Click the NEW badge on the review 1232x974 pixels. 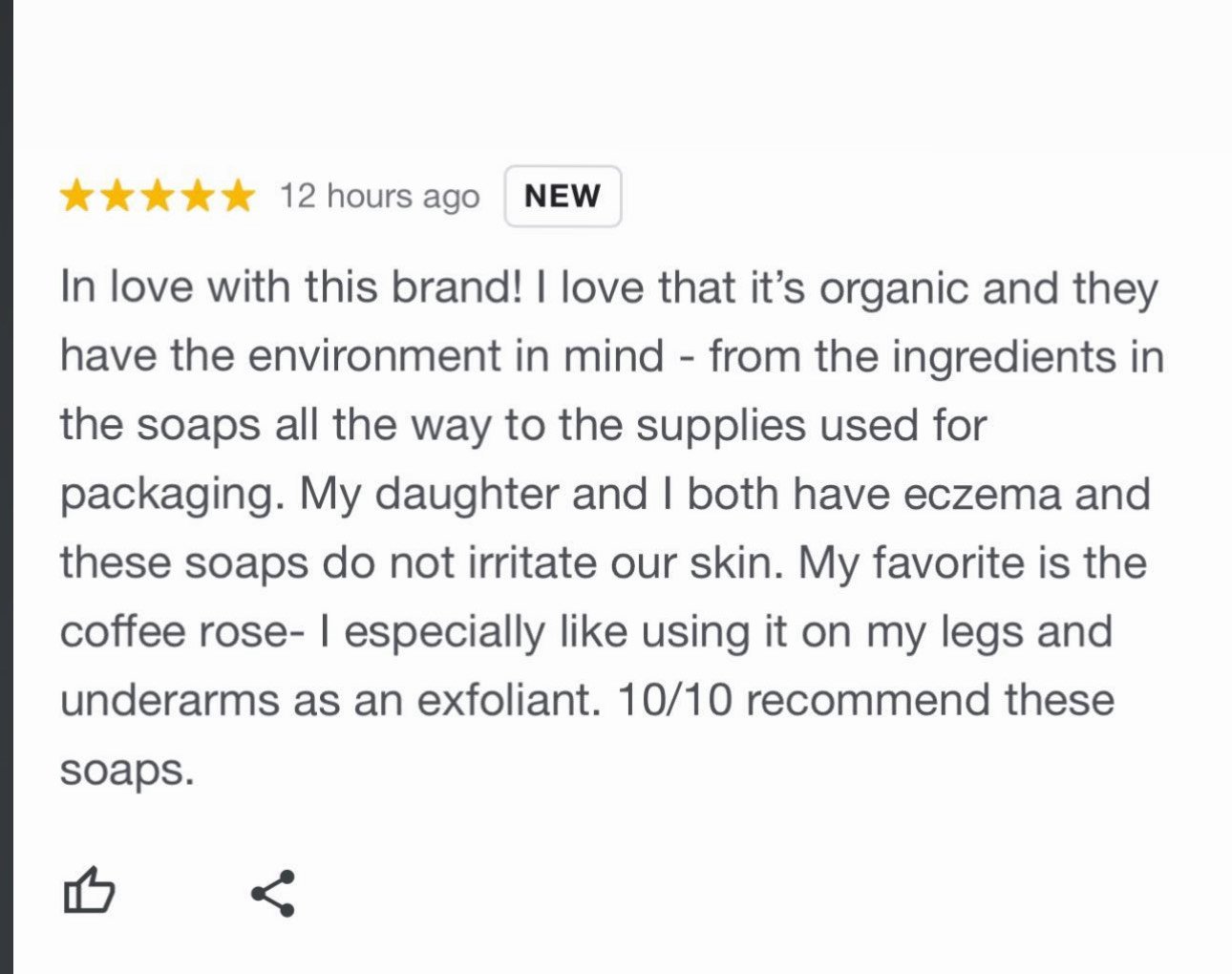click(563, 196)
